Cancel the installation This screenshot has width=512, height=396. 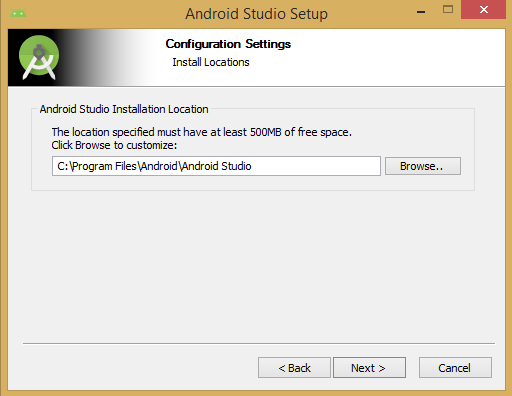tap(455, 368)
